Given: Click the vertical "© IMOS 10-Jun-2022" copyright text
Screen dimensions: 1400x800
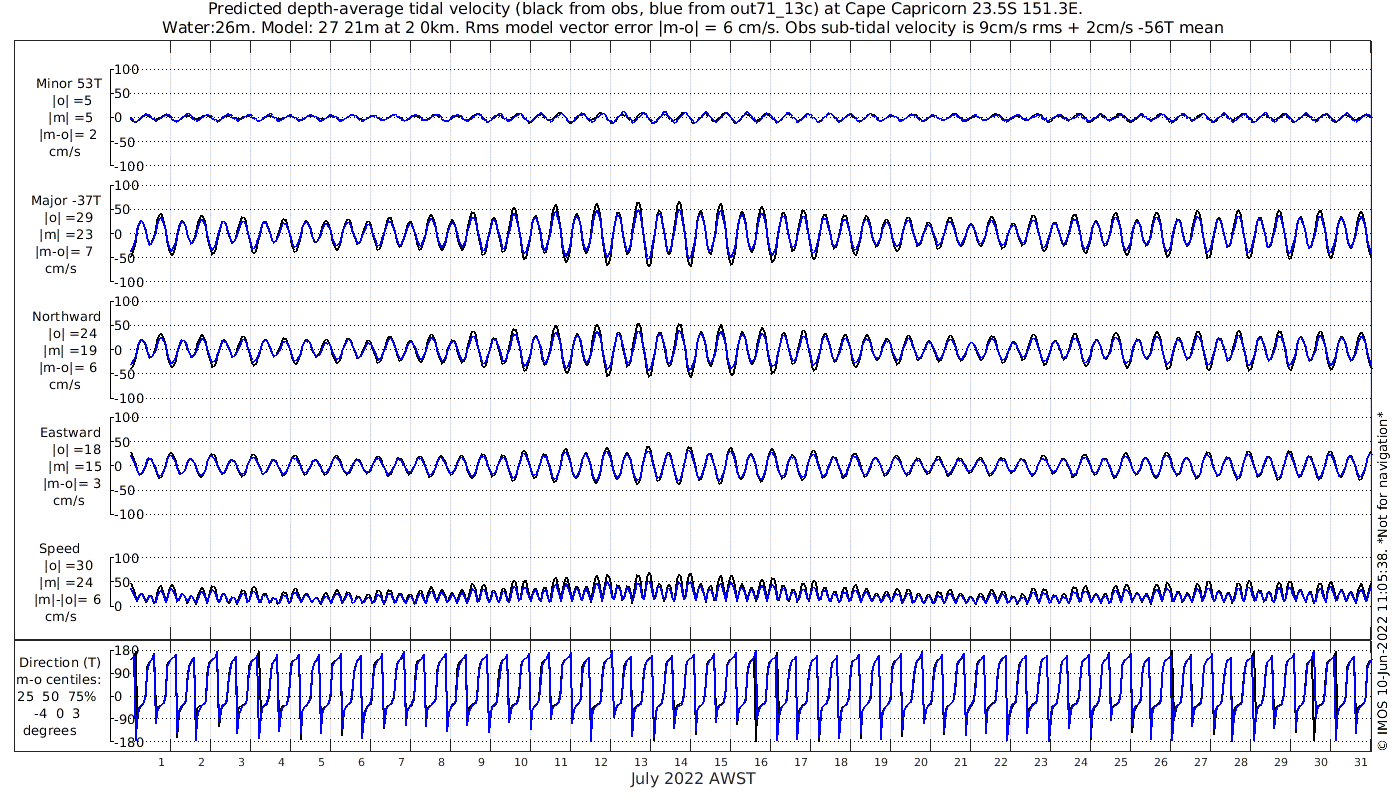Looking at the screenshot, I should [1382, 580].
